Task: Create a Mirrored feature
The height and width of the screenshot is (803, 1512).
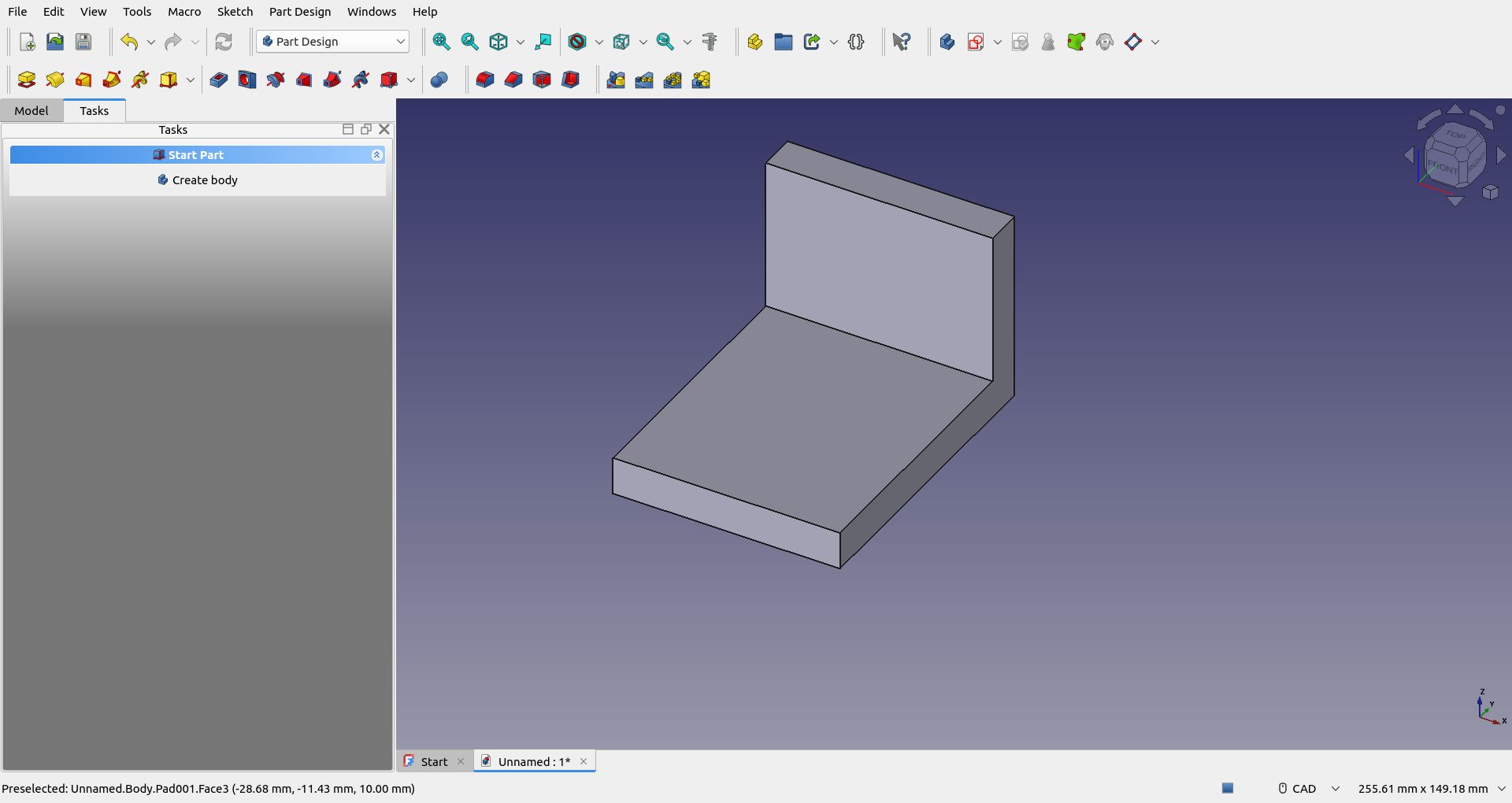Action: click(x=616, y=80)
